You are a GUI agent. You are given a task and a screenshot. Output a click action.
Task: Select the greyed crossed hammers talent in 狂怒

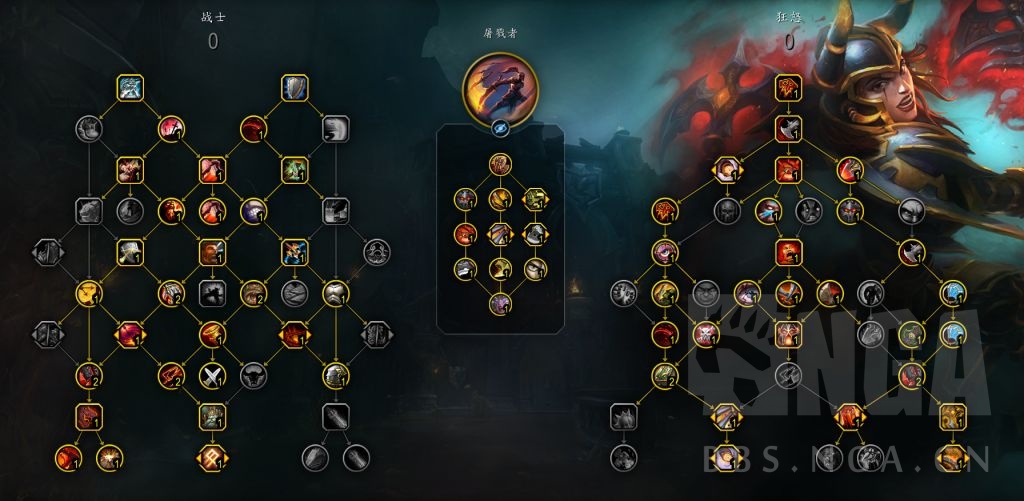(788, 376)
